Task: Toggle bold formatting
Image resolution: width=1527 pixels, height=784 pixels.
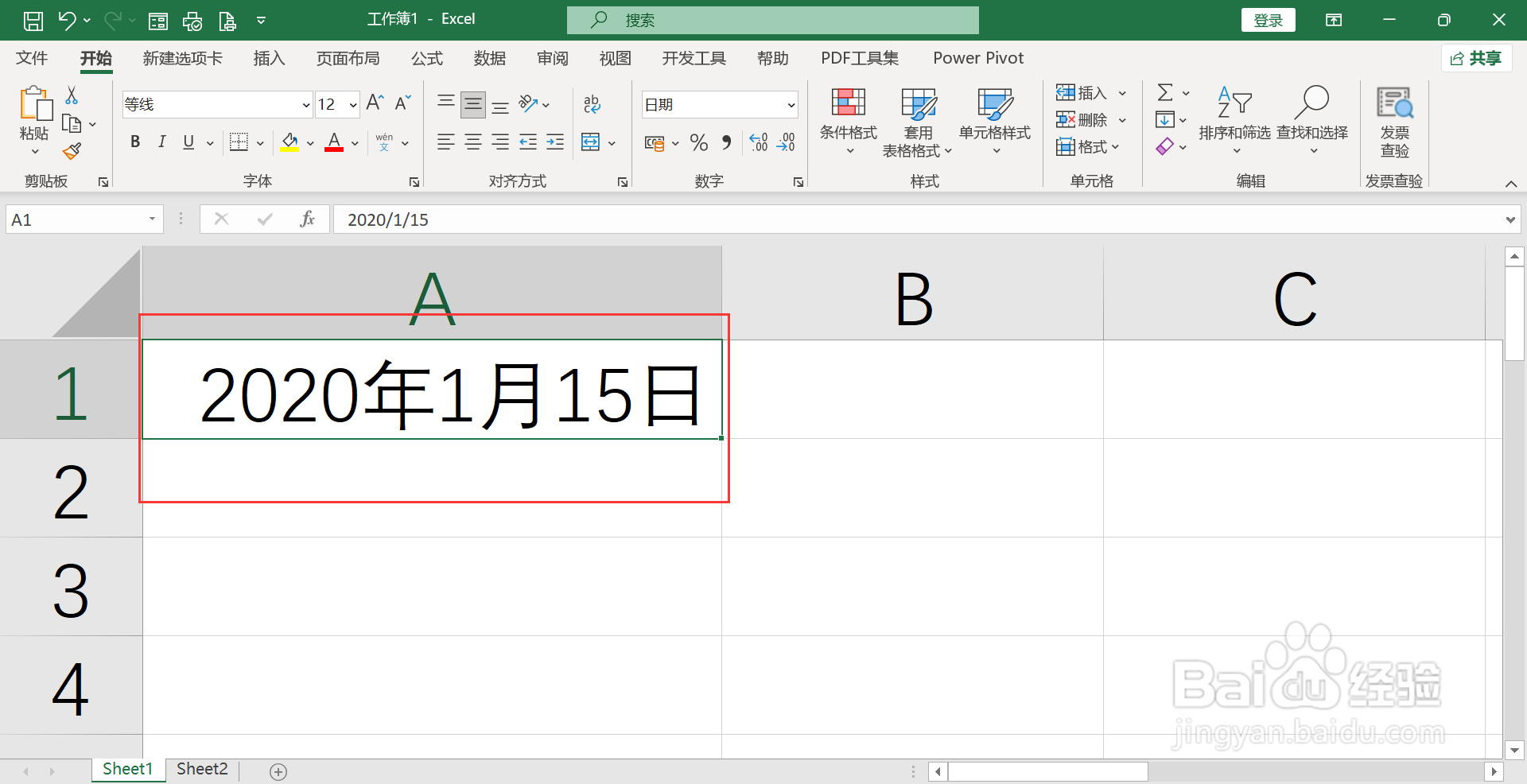Action: click(x=135, y=142)
